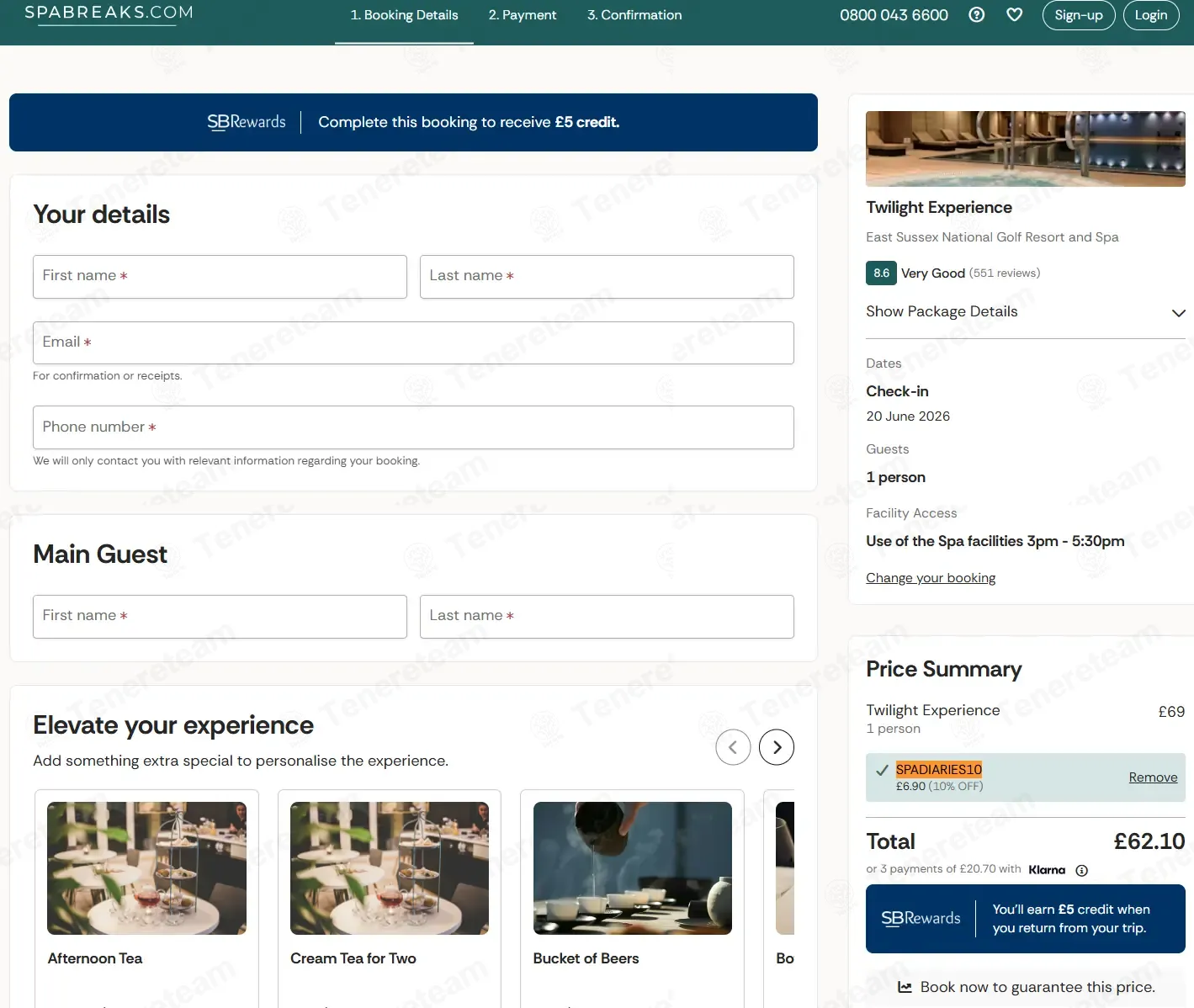Screen dimensions: 1194x1008
Task: Click the promo code applied checkmark
Action: click(x=882, y=770)
